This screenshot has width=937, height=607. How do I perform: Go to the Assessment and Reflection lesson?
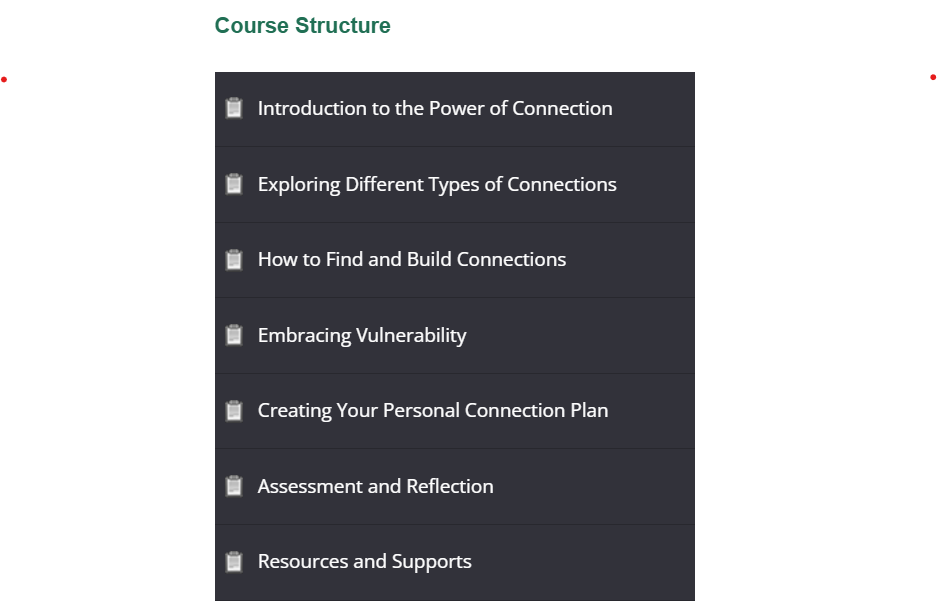(376, 486)
